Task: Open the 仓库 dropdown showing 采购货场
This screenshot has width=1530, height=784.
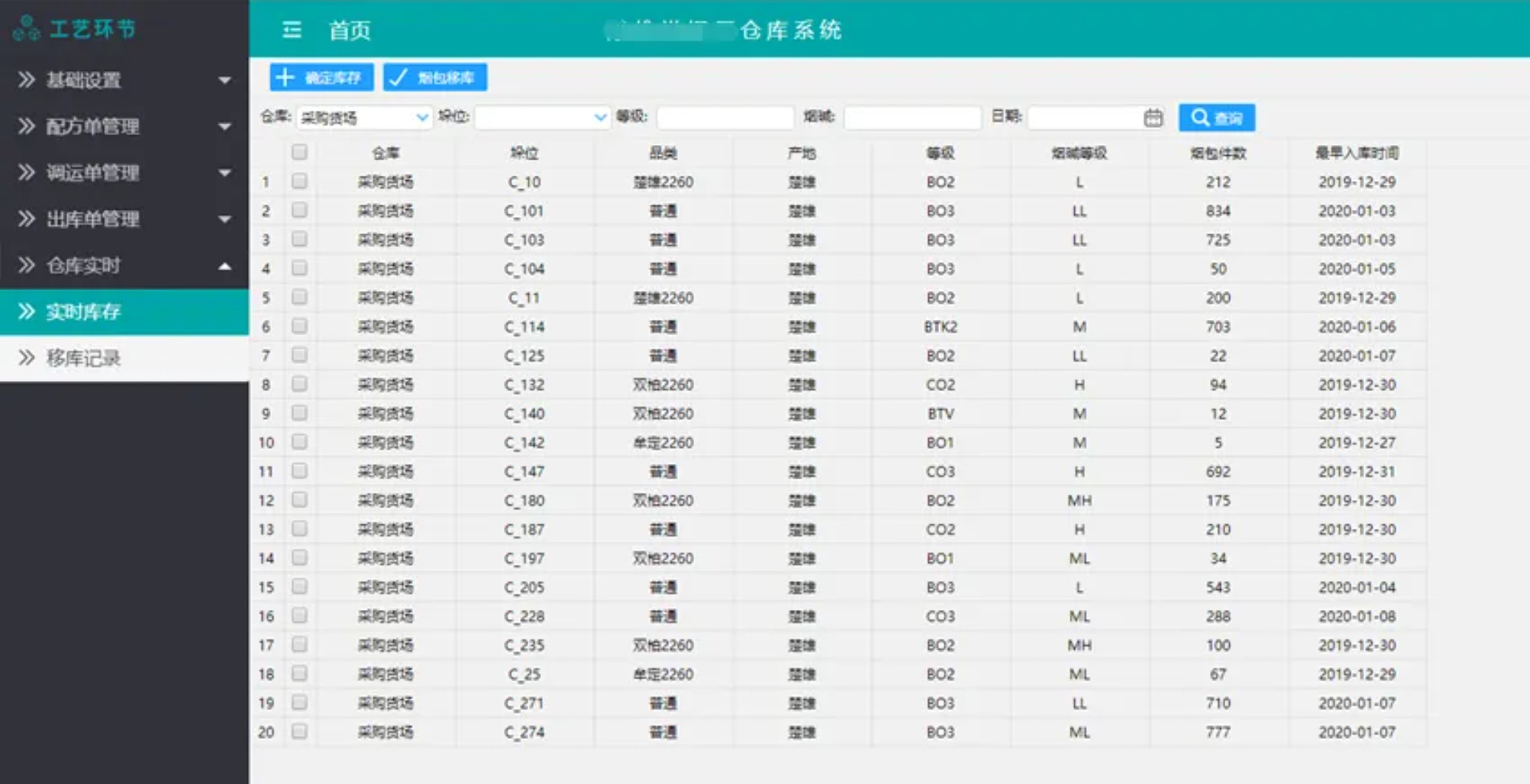Action: 364,118
